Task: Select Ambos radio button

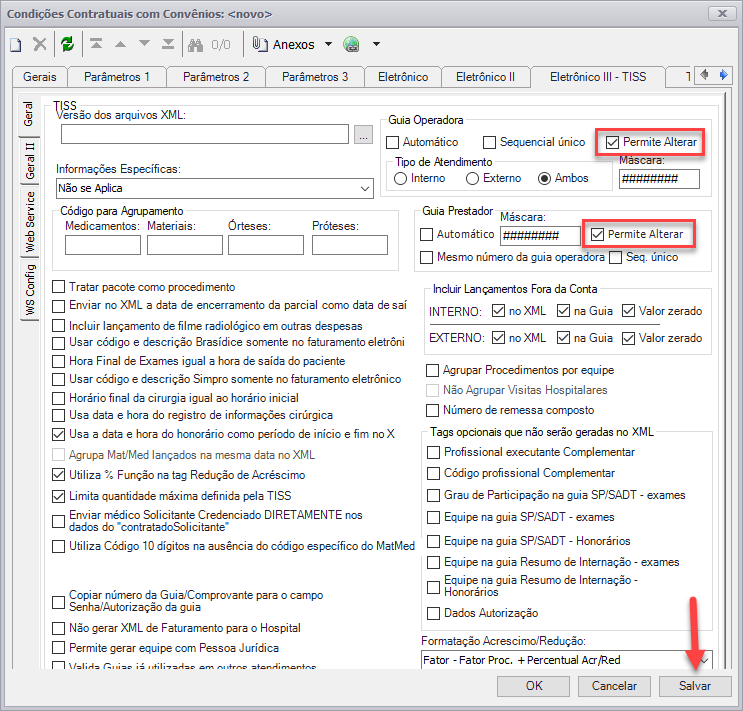Action: point(544,179)
